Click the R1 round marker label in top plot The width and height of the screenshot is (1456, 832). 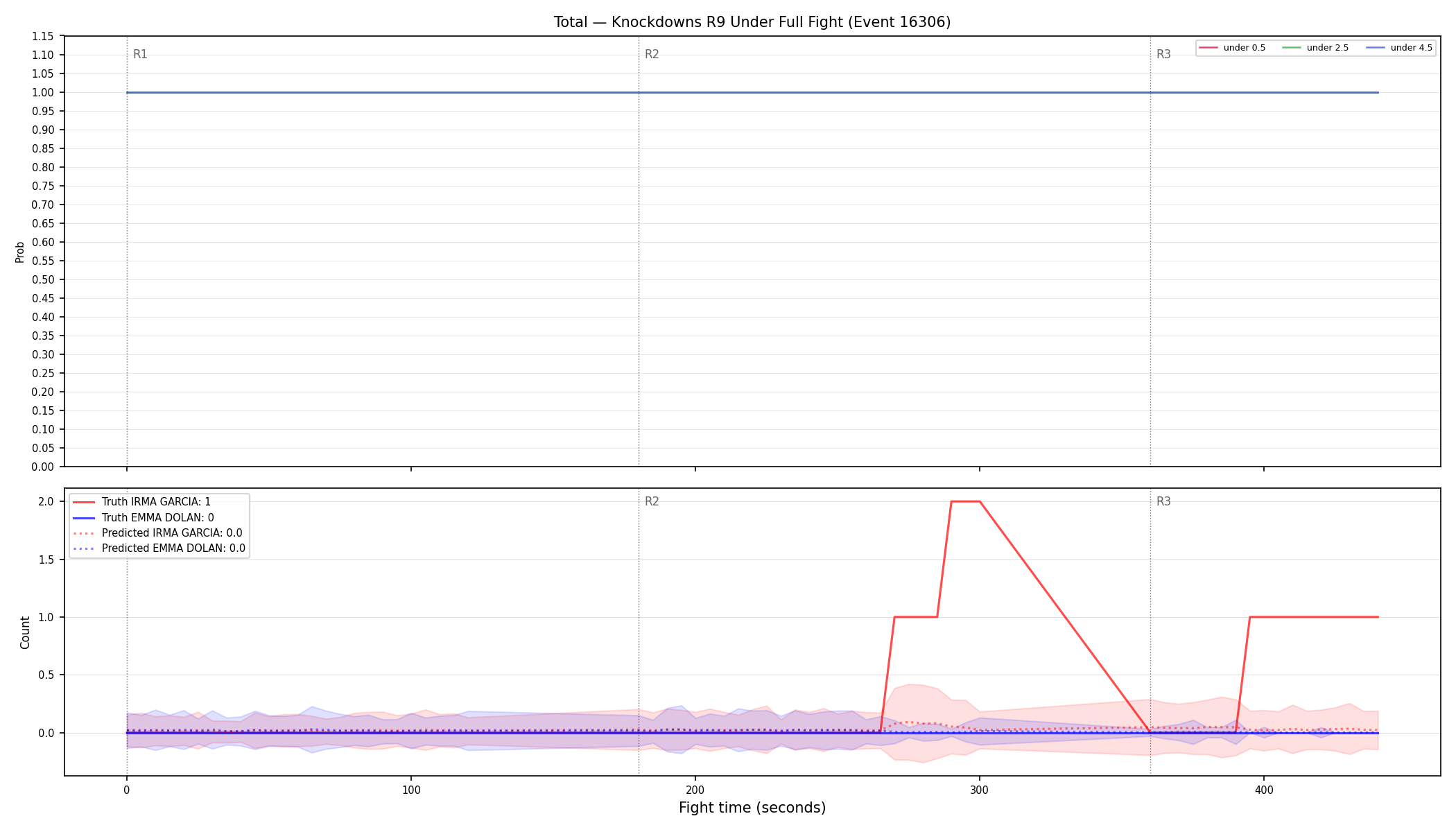(x=140, y=54)
